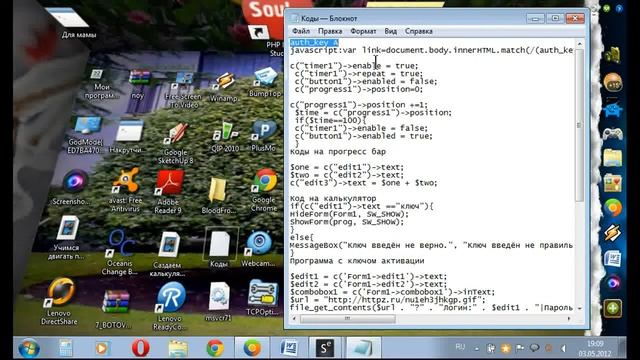Open Opera from the taskbar
This screenshot has height=360, width=640.
[140, 348]
